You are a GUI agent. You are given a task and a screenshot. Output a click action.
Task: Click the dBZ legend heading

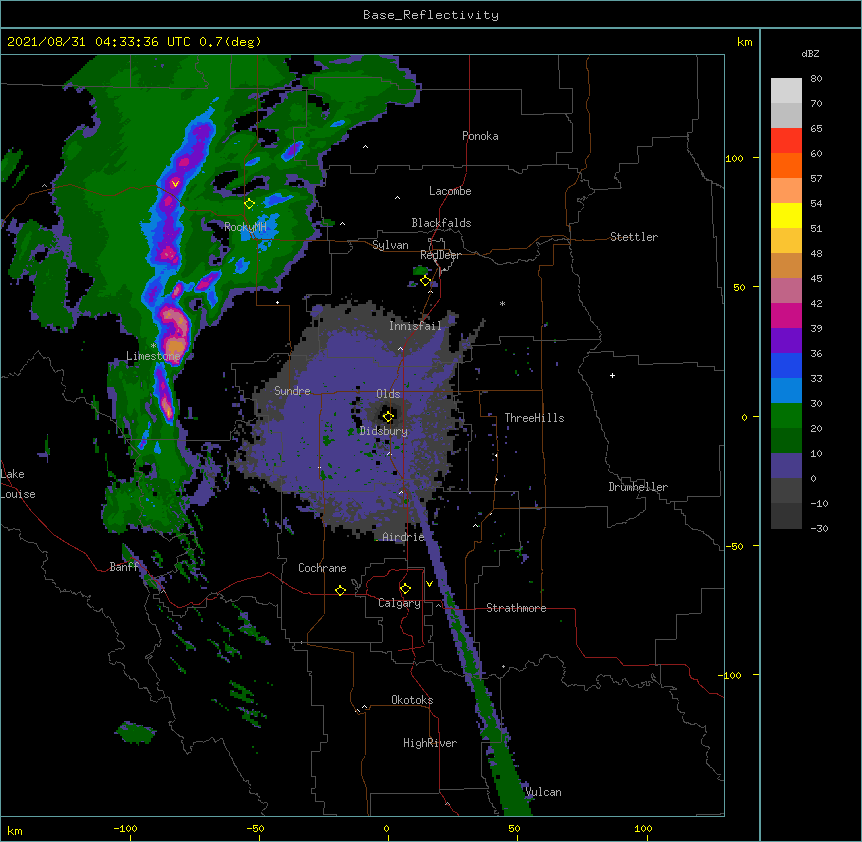[810, 53]
